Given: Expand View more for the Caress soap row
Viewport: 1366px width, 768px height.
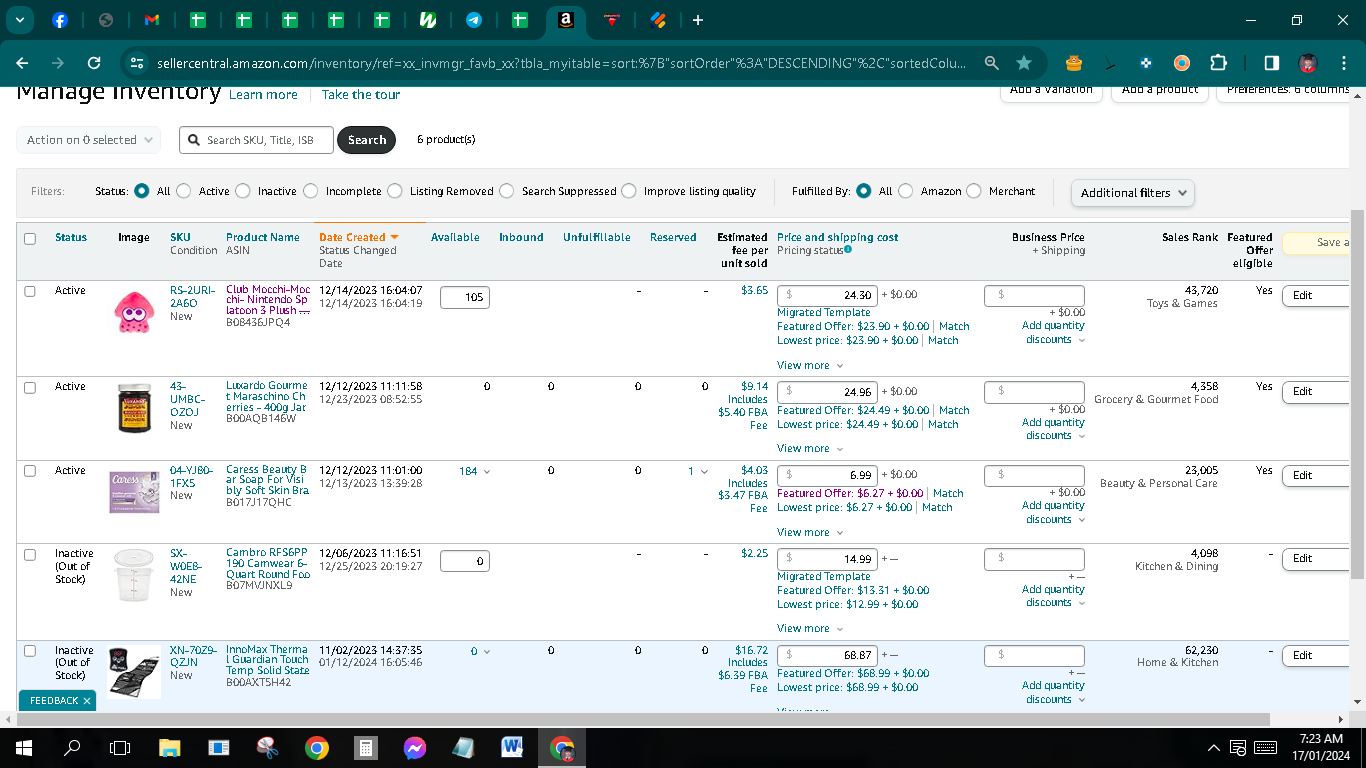Looking at the screenshot, I should click(x=810, y=533).
